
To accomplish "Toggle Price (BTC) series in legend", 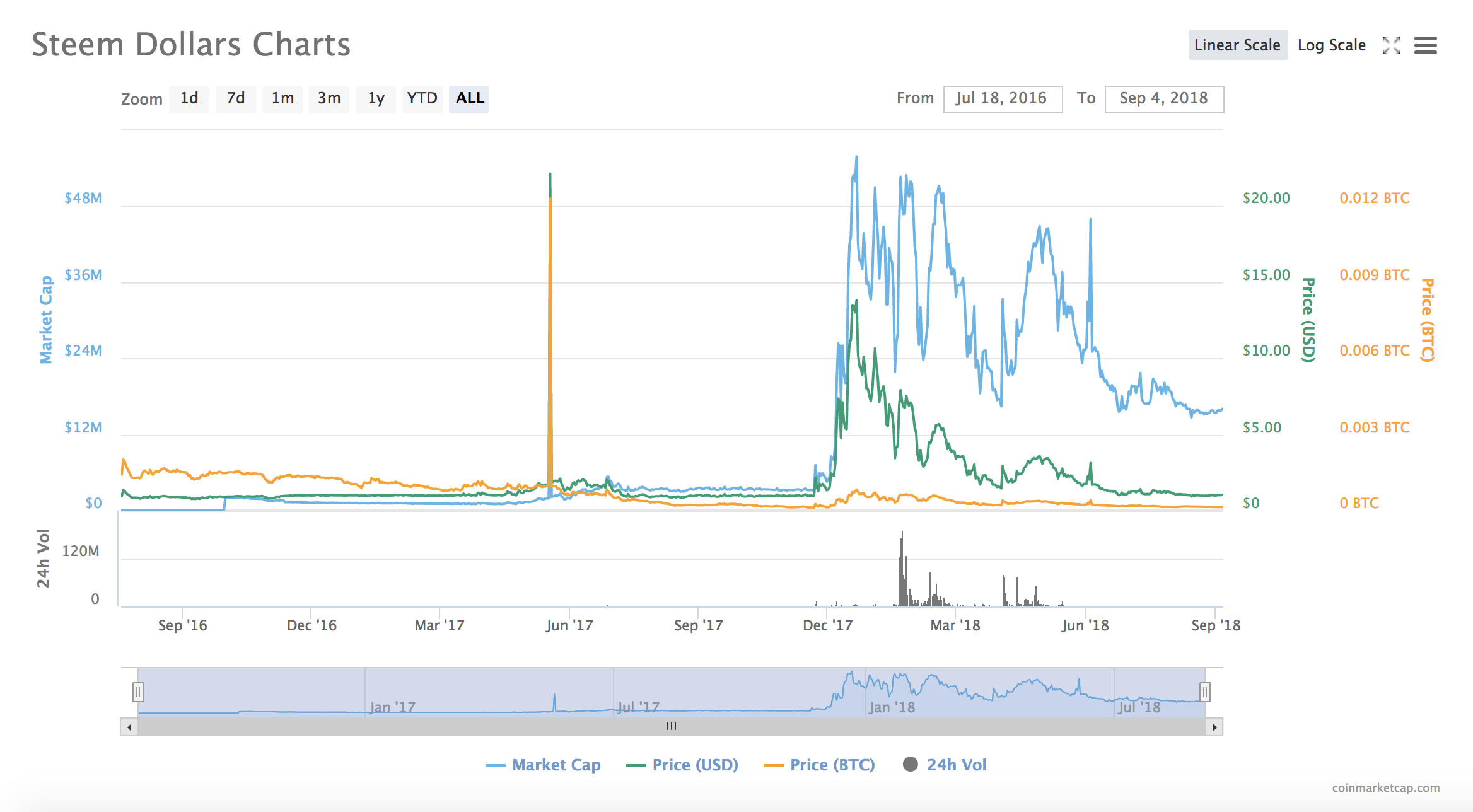I will (819, 765).
